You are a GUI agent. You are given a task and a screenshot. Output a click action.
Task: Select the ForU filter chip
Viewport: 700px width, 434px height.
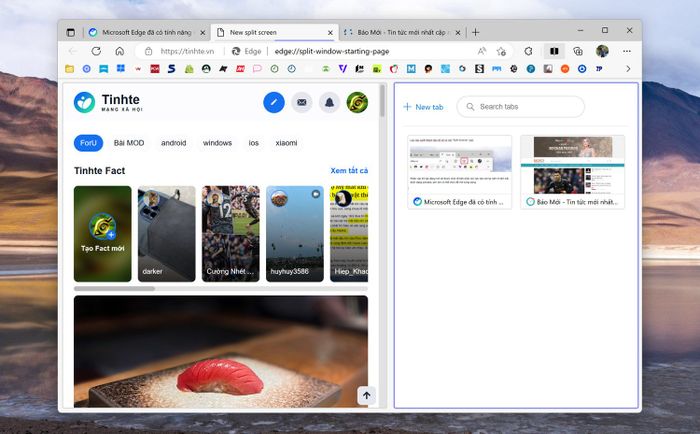pos(88,143)
